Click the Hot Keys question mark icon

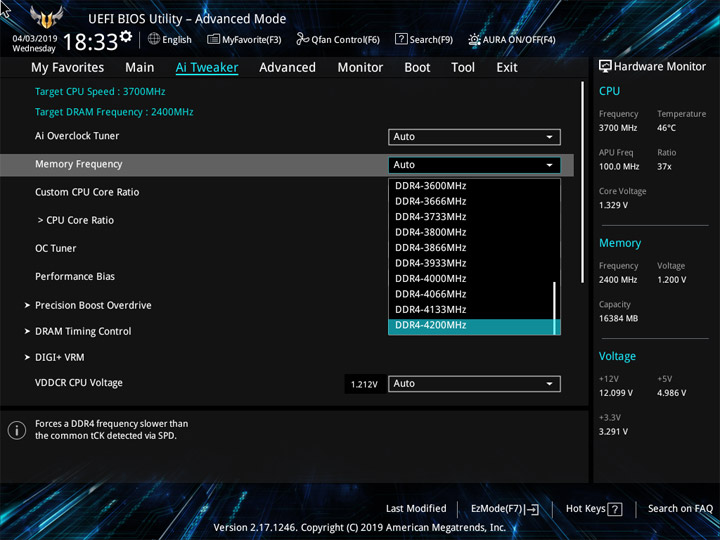pos(615,509)
